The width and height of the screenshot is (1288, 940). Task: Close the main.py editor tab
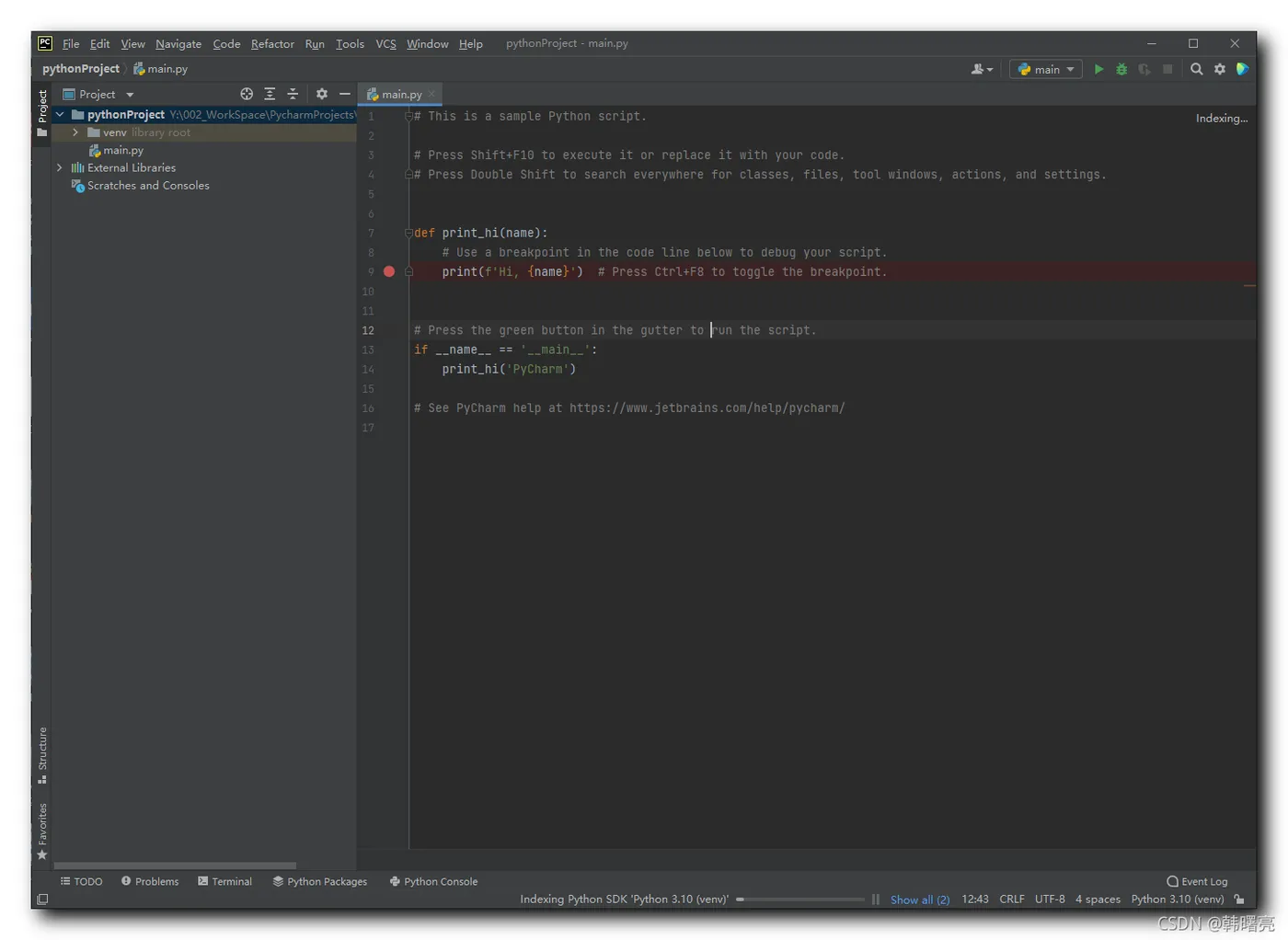431,94
